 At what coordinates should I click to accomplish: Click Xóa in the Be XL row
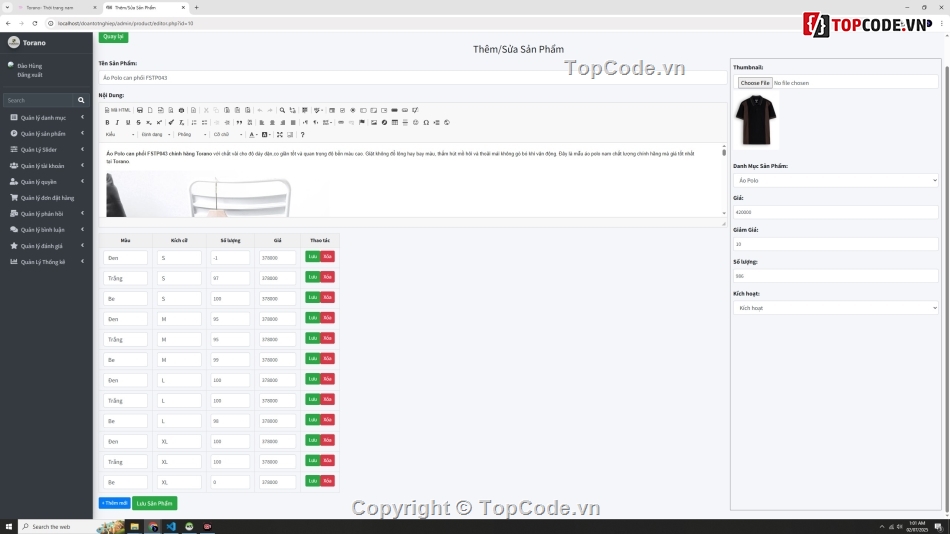point(327,481)
